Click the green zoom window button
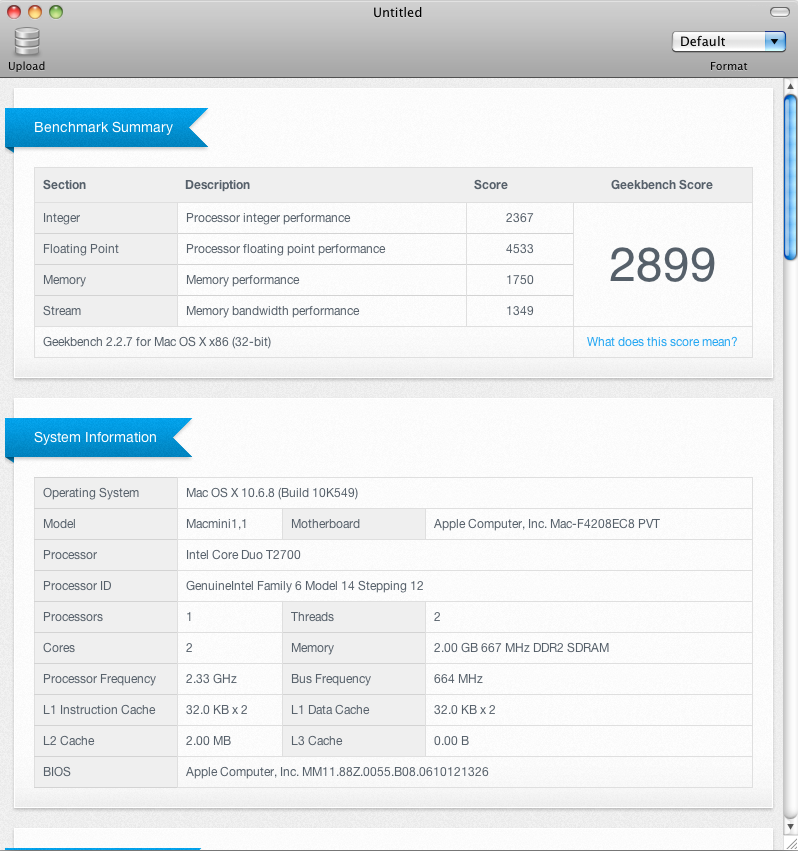The width and height of the screenshot is (798, 851). pyautogui.click(x=56, y=12)
